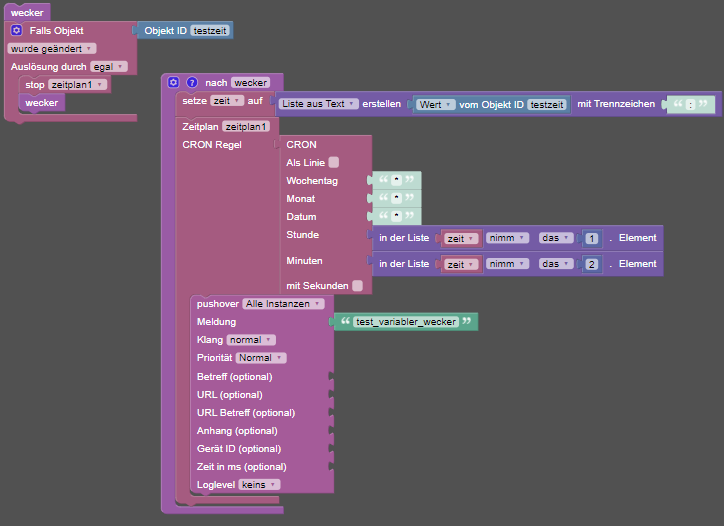Click the Stunde label in CRON block

click(302, 235)
